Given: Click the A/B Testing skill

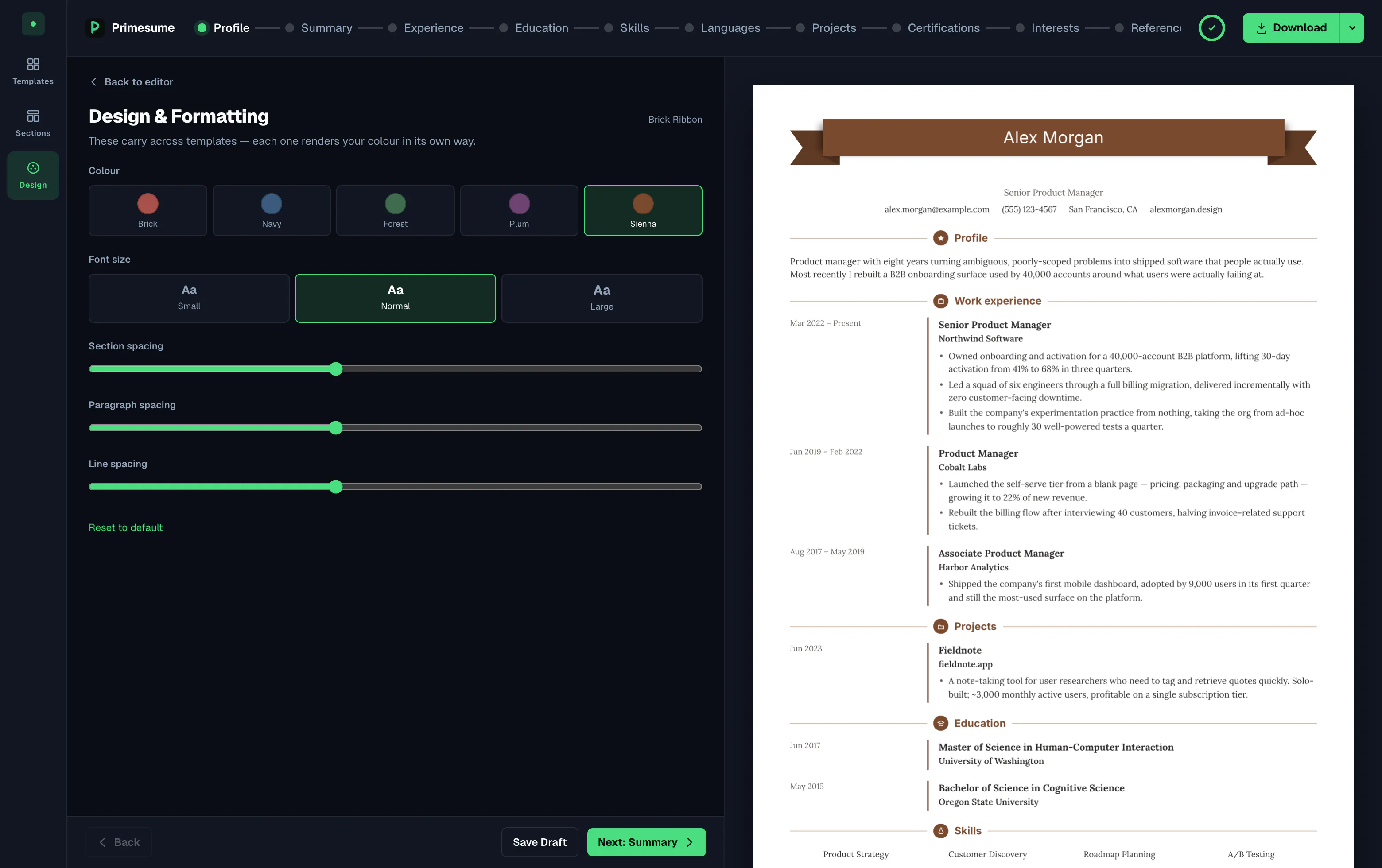Looking at the screenshot, I should coord(1250,854).
